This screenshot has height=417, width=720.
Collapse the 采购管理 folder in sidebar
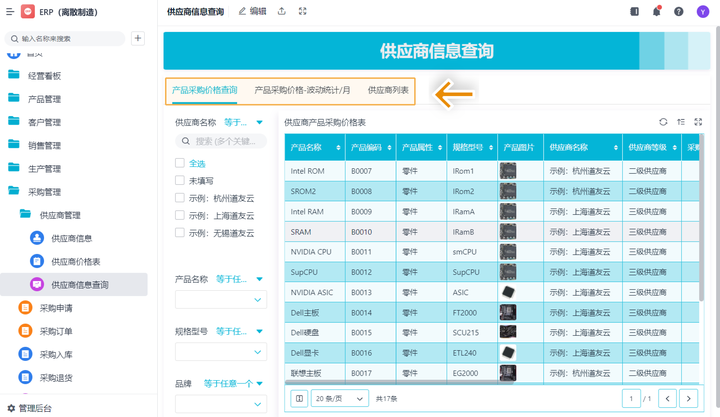pos(44,191)
